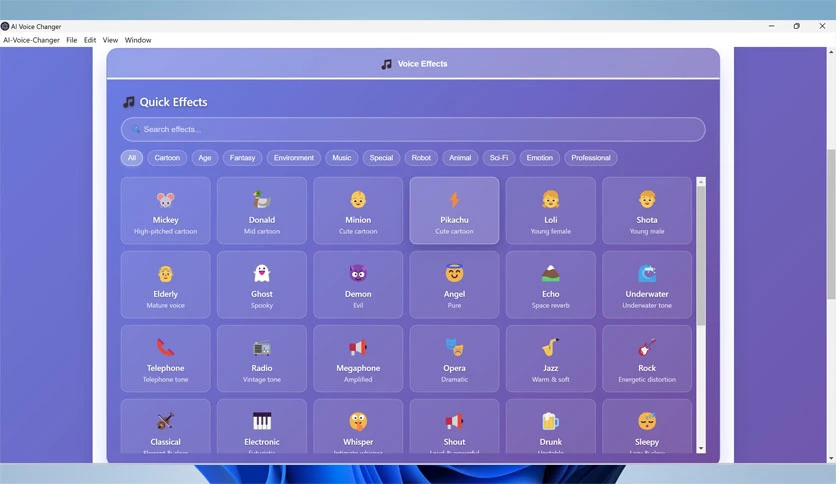Screen dimensions: 836x484
Task: Choose the Demon evil voice effect
Action: point(358,285)
